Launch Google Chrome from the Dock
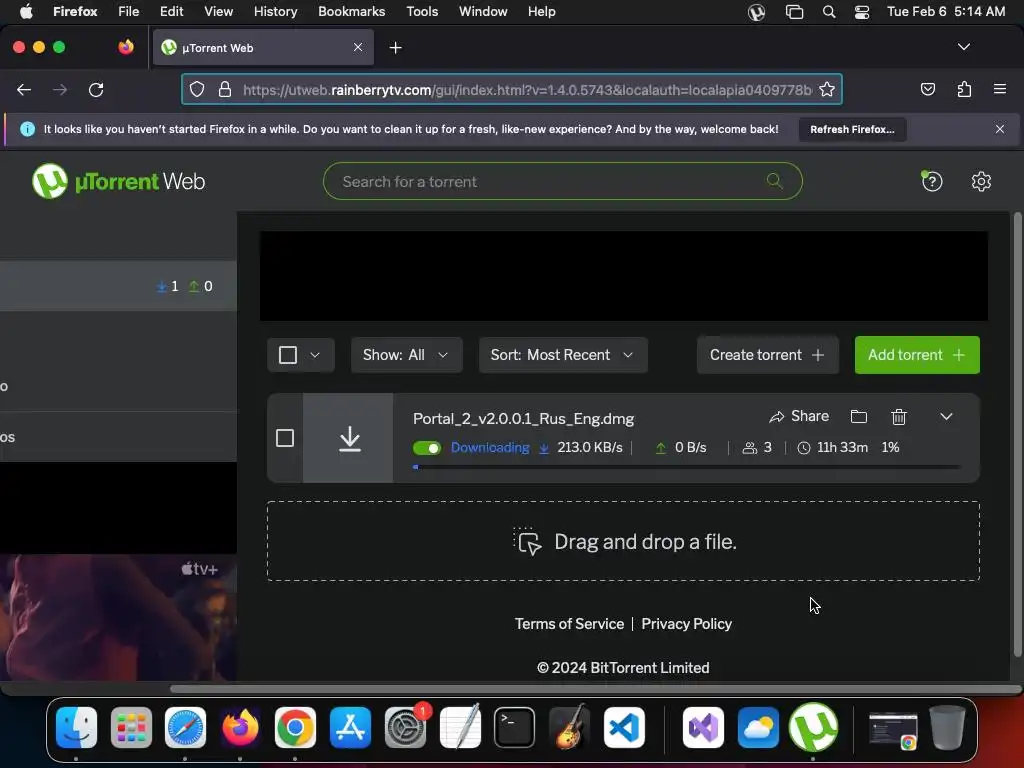Viewport: 1024px width, 768px height. coord(295,727)
